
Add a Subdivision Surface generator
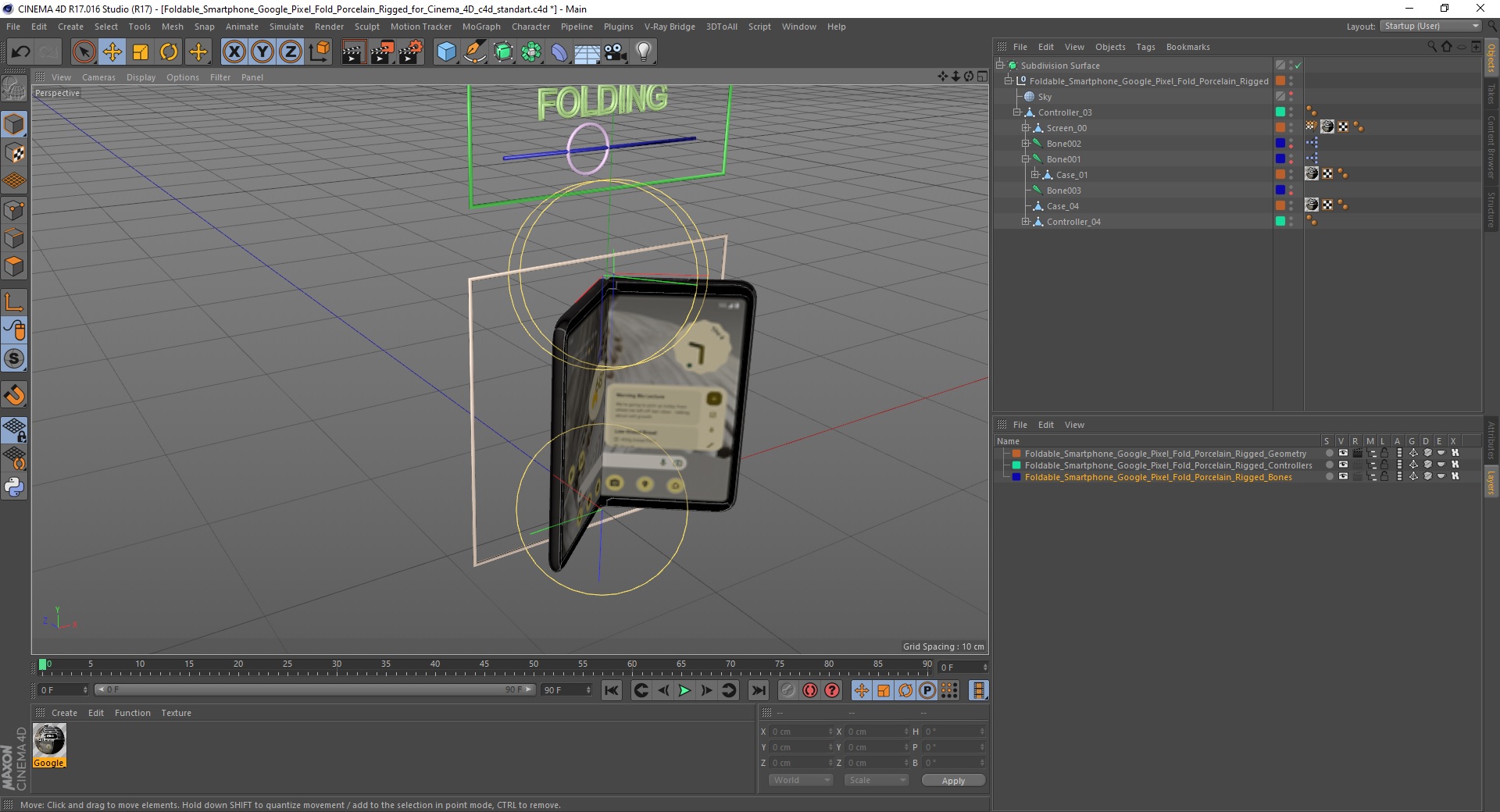[x=503, y=52]
